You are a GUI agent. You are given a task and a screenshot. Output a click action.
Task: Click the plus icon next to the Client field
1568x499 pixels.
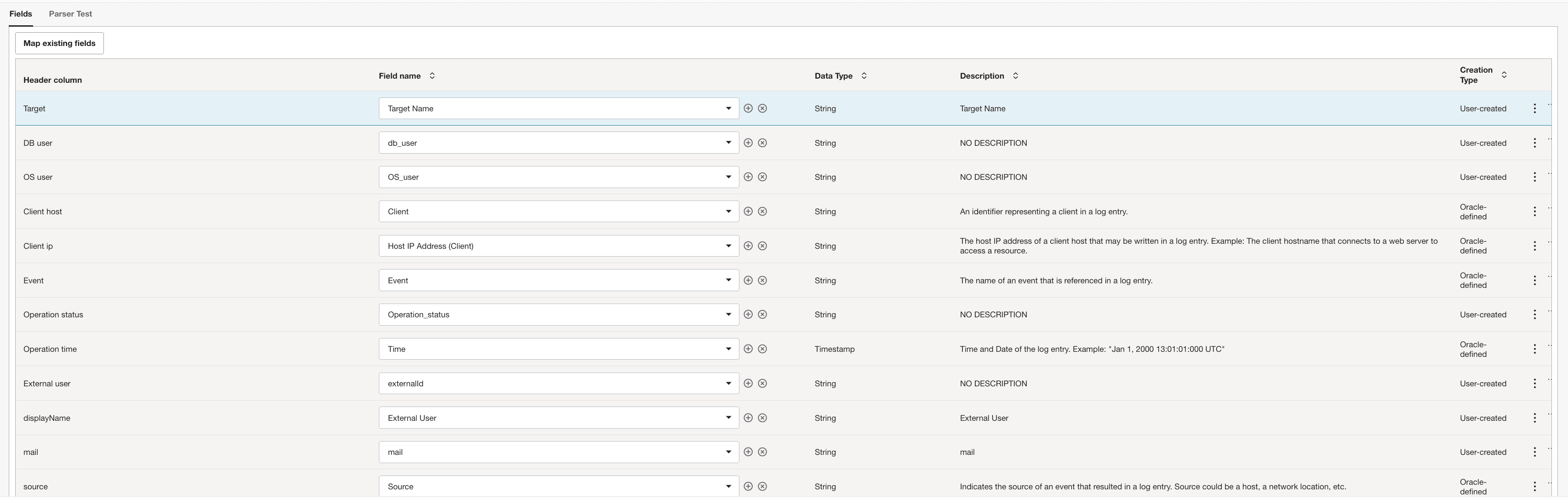748,212
